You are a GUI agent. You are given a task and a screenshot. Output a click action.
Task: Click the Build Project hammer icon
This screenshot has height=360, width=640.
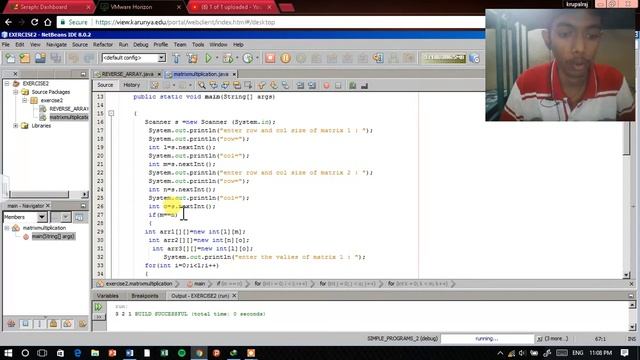tap(176, 58)
